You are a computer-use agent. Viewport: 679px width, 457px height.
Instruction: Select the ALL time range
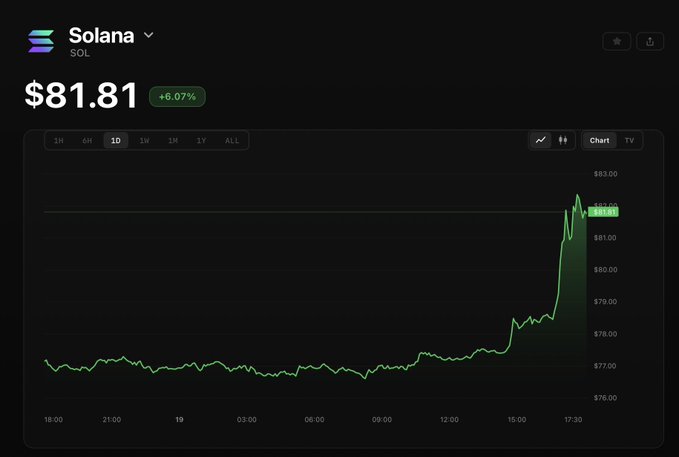click(x=232, y=141)
